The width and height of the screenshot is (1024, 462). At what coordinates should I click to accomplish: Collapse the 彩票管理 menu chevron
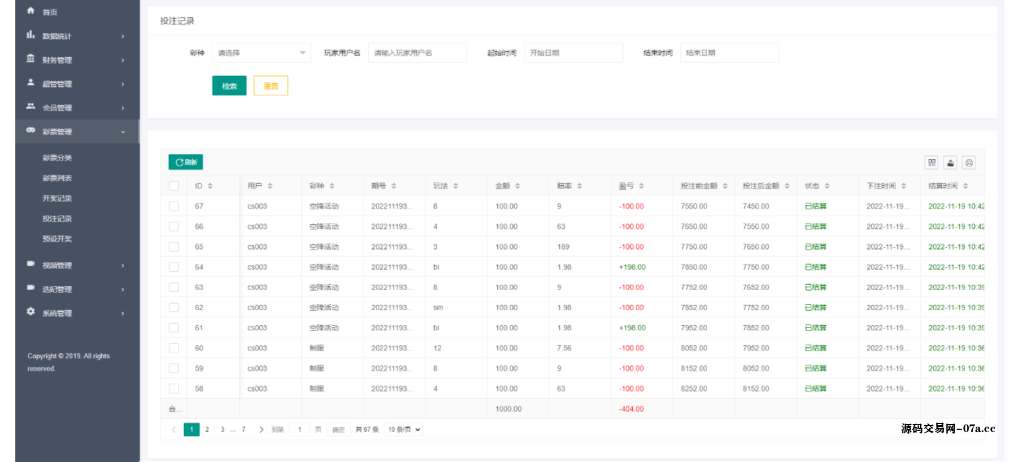point(123,132)
